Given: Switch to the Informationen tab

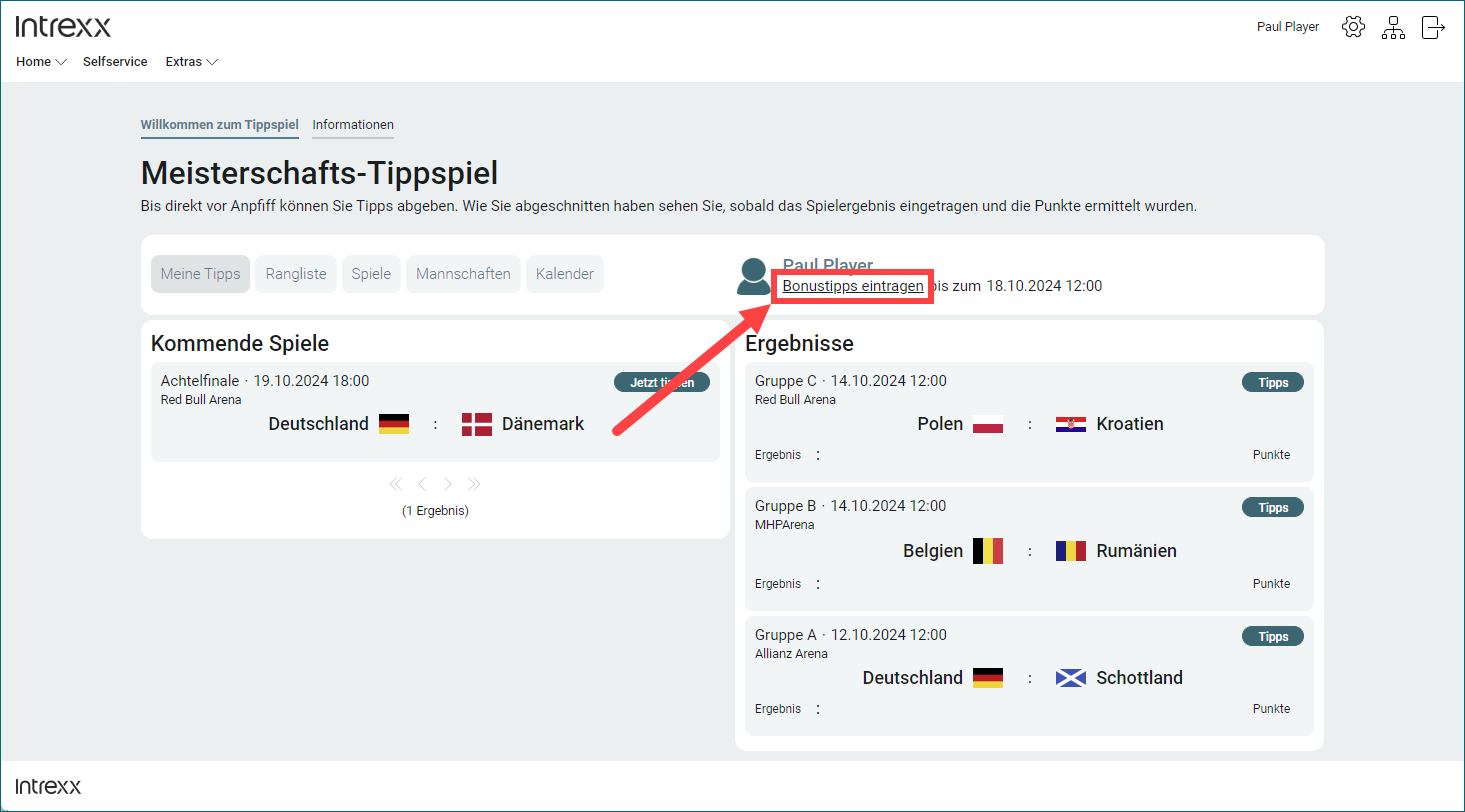Looking at the screenshot, I should coord(353,125).
